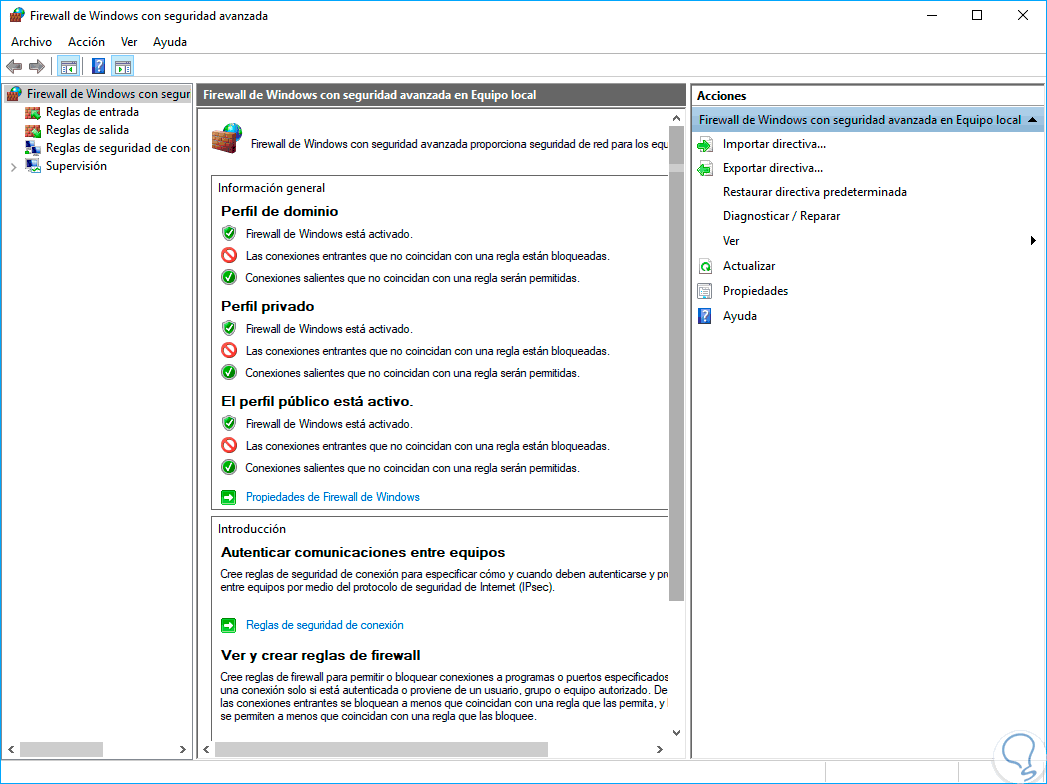Open Propiedades in the Acciones pane
The width and height of the screenshot is (1047, 784).
coord(755,291)
